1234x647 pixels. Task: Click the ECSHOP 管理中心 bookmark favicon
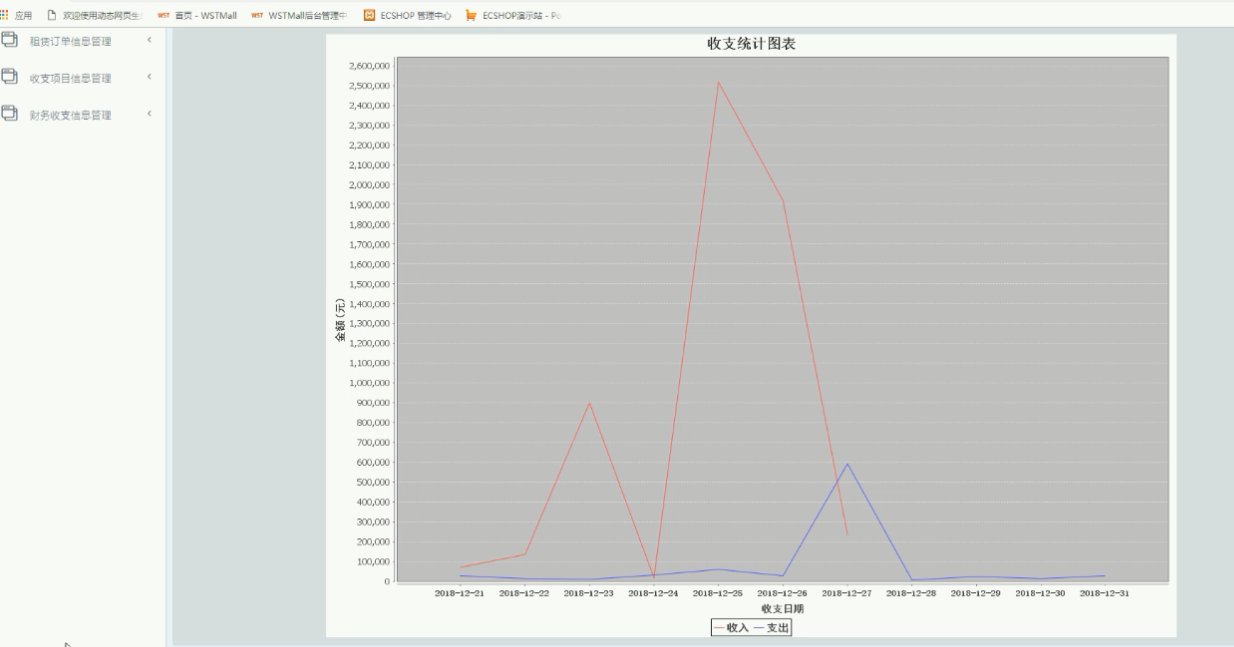(x=369, y=15)
